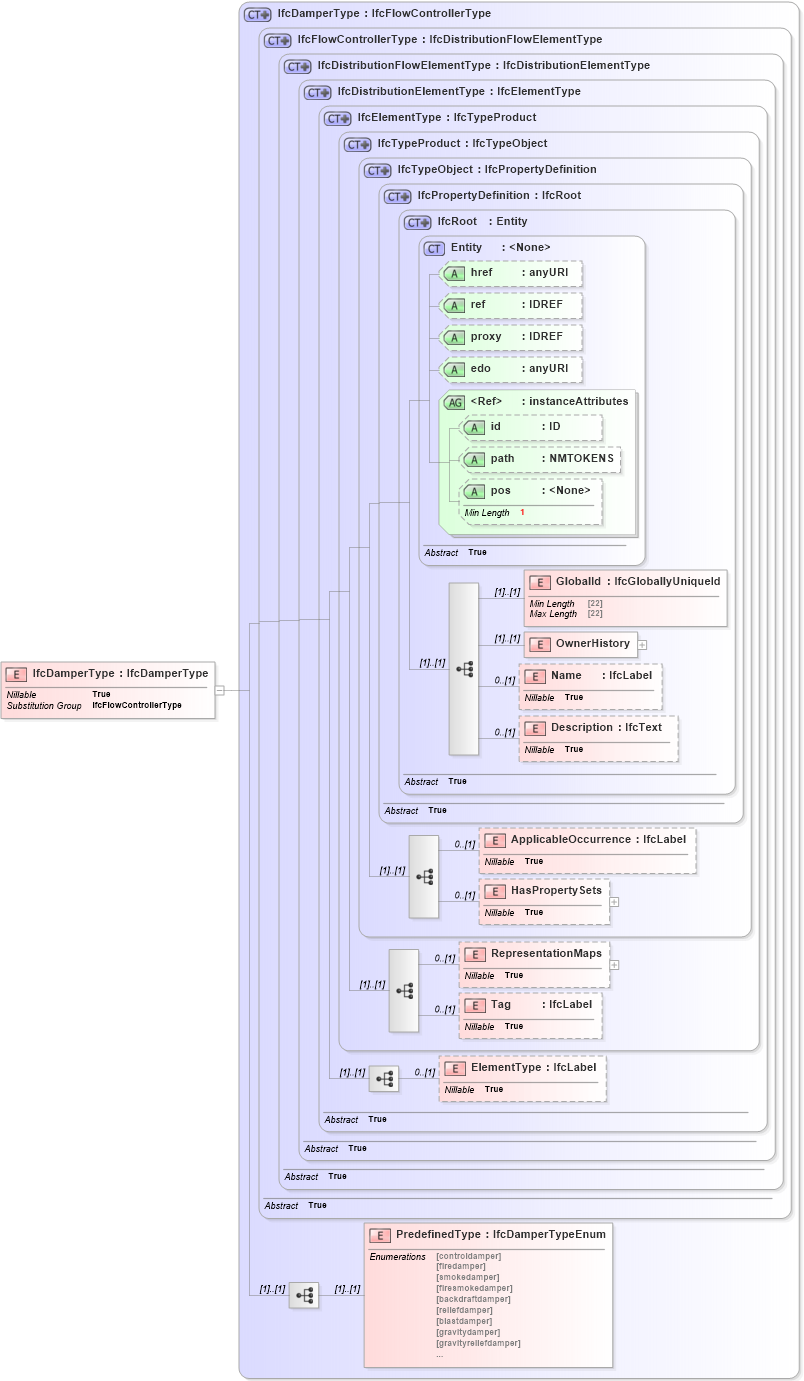This screenshot has width=804, height=1381.
Task: Select the A icon of the href attribute
Action: [454, 273]
